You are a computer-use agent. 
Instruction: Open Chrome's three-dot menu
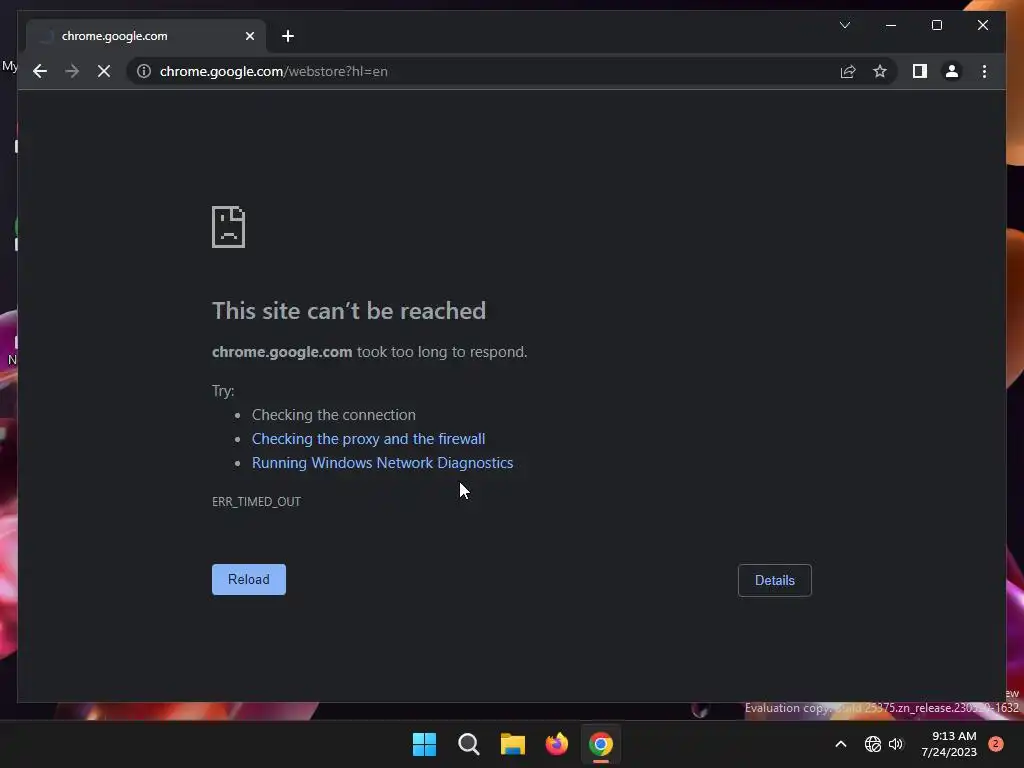[x=984, y=71]
